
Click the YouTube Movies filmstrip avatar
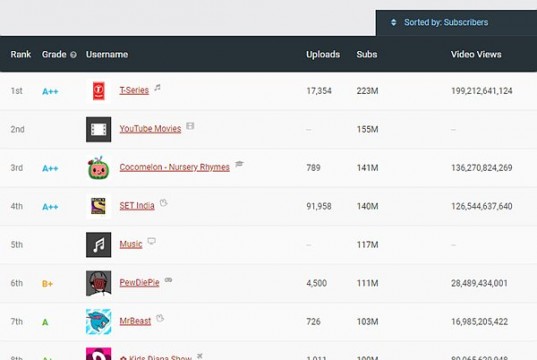(98, 129)
